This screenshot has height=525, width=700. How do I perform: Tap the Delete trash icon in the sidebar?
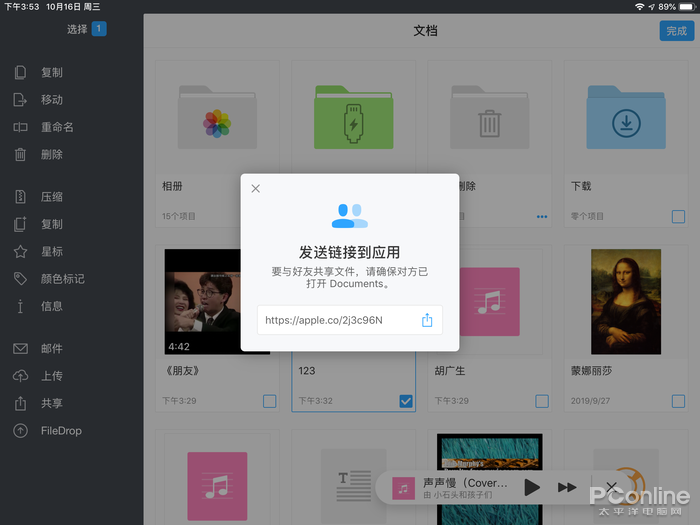(20, 154)
